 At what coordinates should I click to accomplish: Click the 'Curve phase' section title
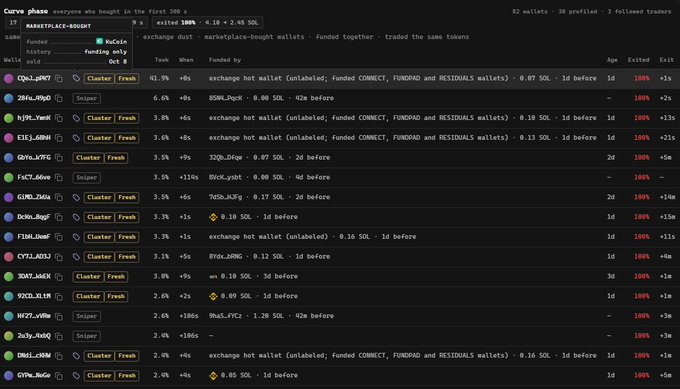tap(26, 11)
